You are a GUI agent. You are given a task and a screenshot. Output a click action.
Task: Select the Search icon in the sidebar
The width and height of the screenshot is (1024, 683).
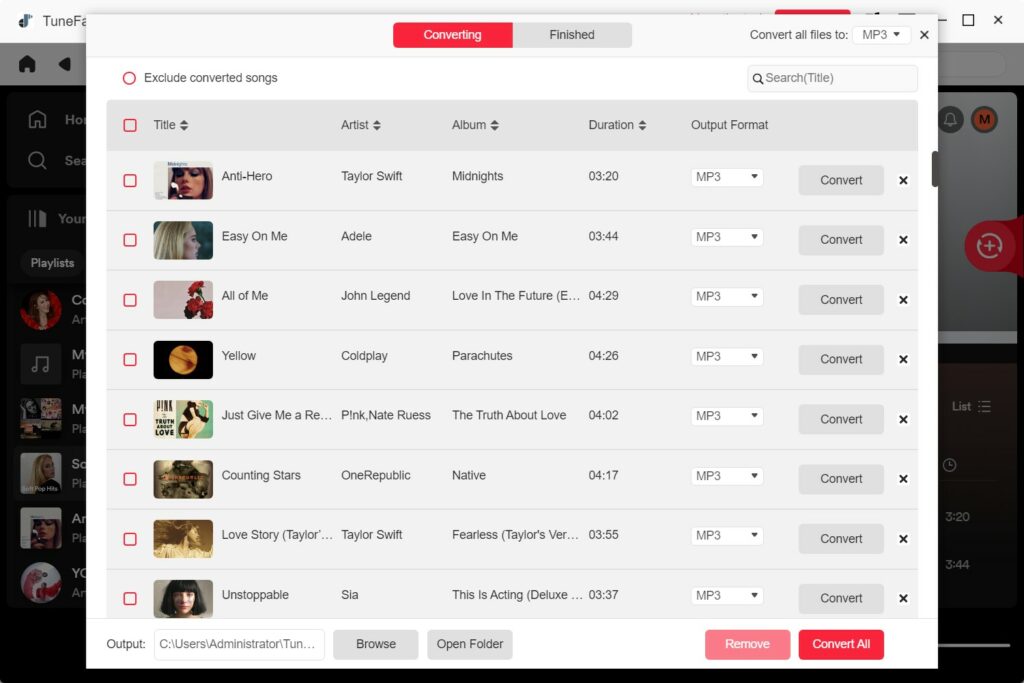(38, 160)
